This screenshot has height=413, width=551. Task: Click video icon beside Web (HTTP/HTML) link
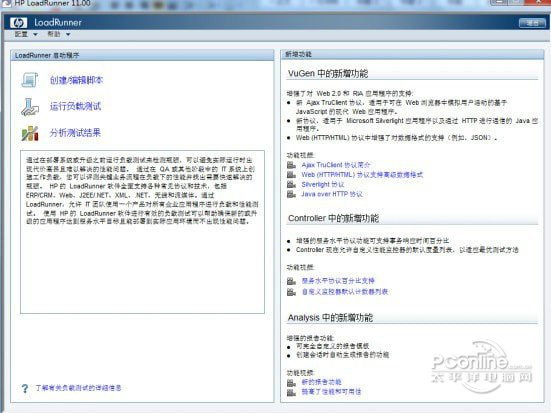[291, 175]
